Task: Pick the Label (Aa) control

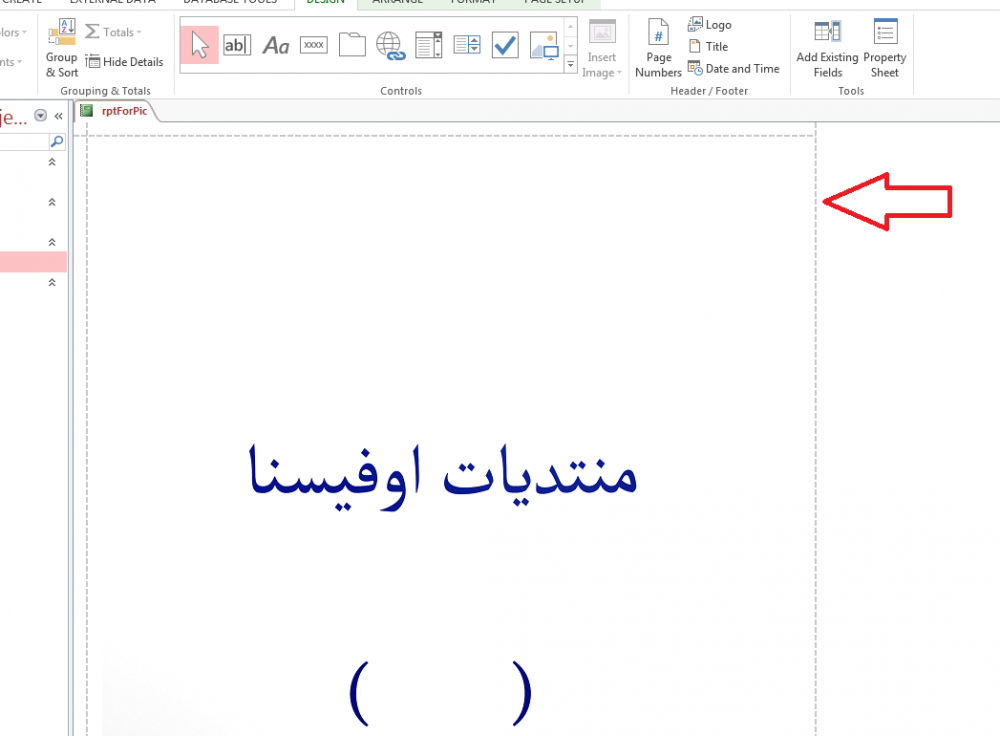Action: [276, 45]
